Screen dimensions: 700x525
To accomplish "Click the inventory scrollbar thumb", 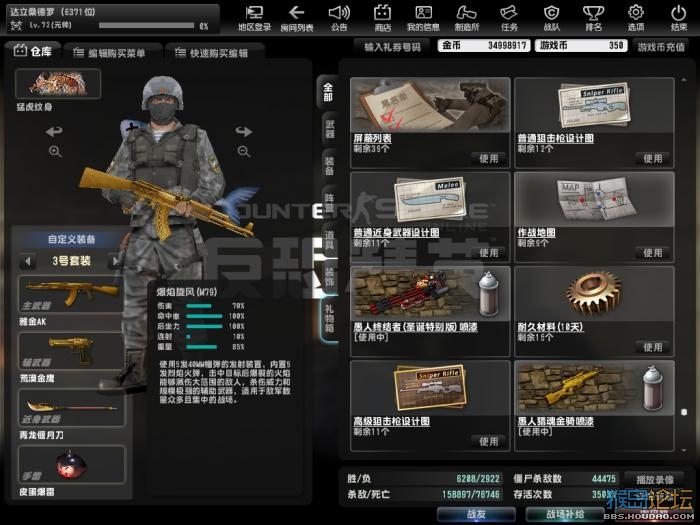I will (x=684, y=412).
